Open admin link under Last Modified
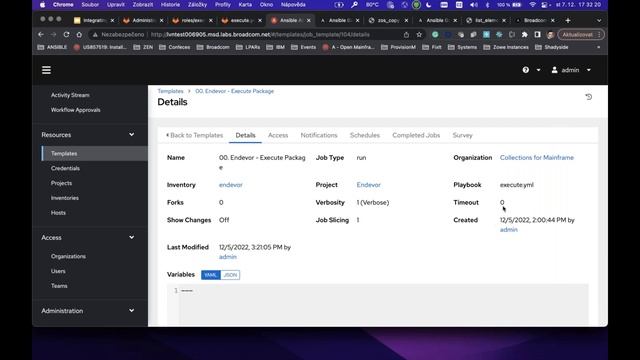Viewport: 640px width, 360px height. (x=228, y=257)
